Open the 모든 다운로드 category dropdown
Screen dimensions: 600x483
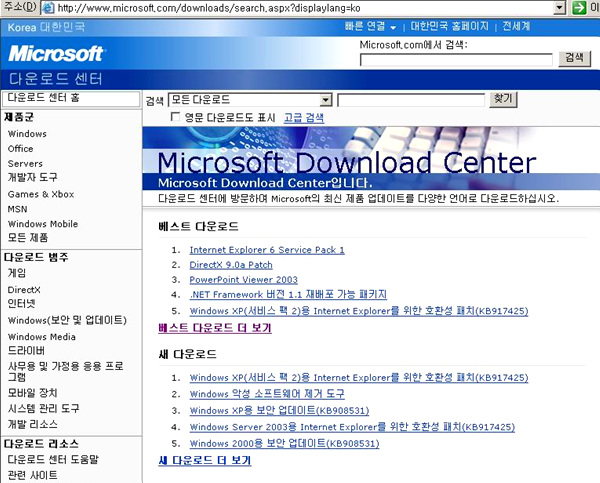(x=326, y=100)
